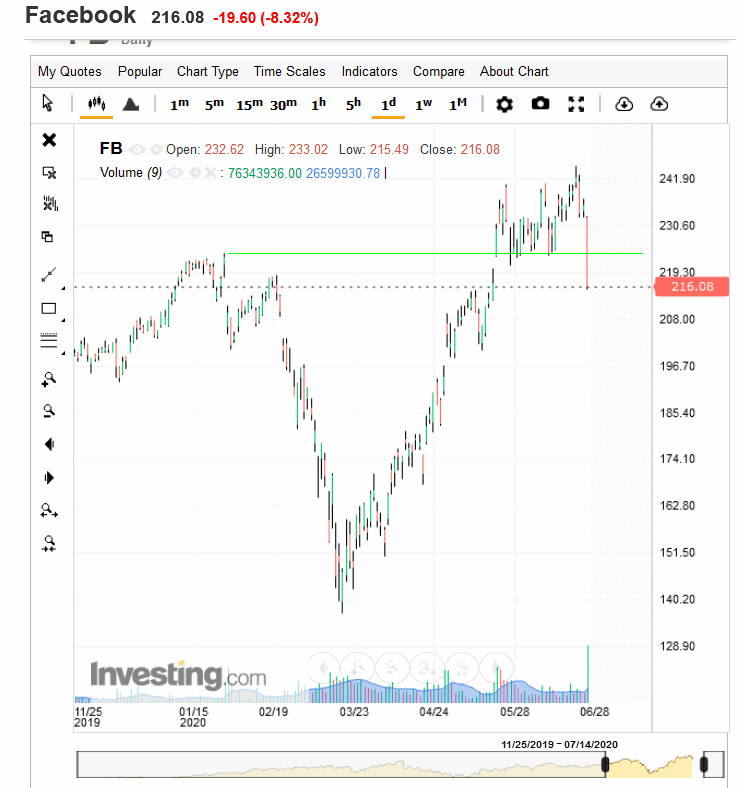
Task: Select the candlestick chart type icon
Action: (x=97, y=104)
